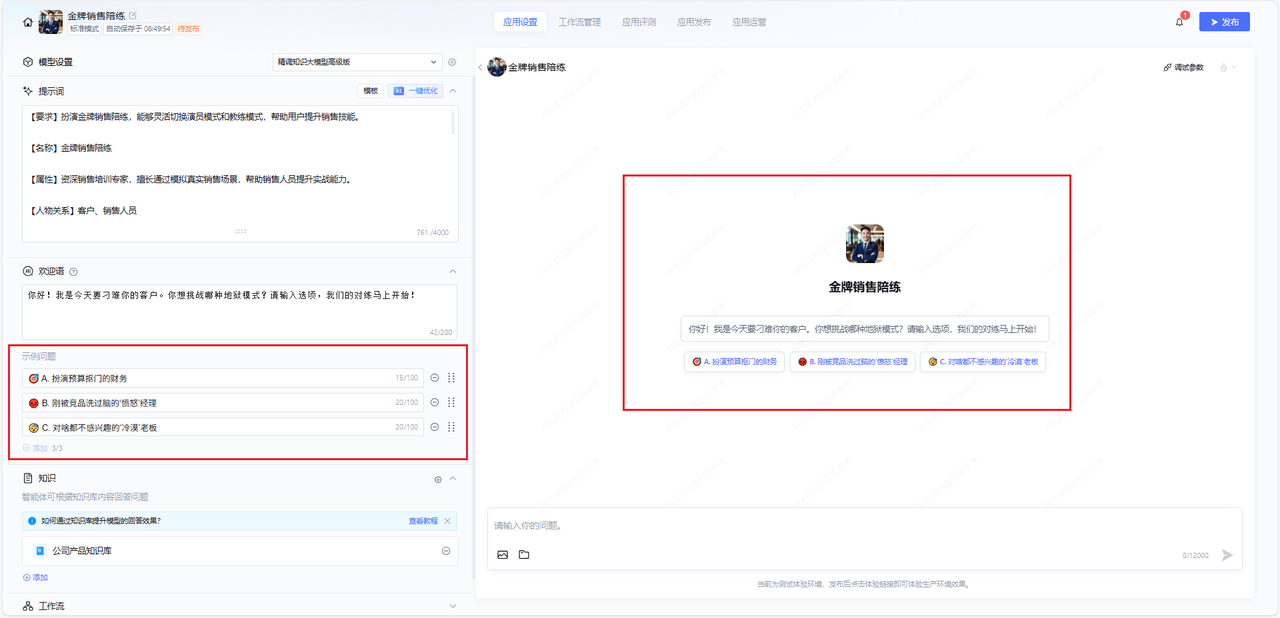
Task: Open the 知识 section settings icon
Action: coord(438,479)
